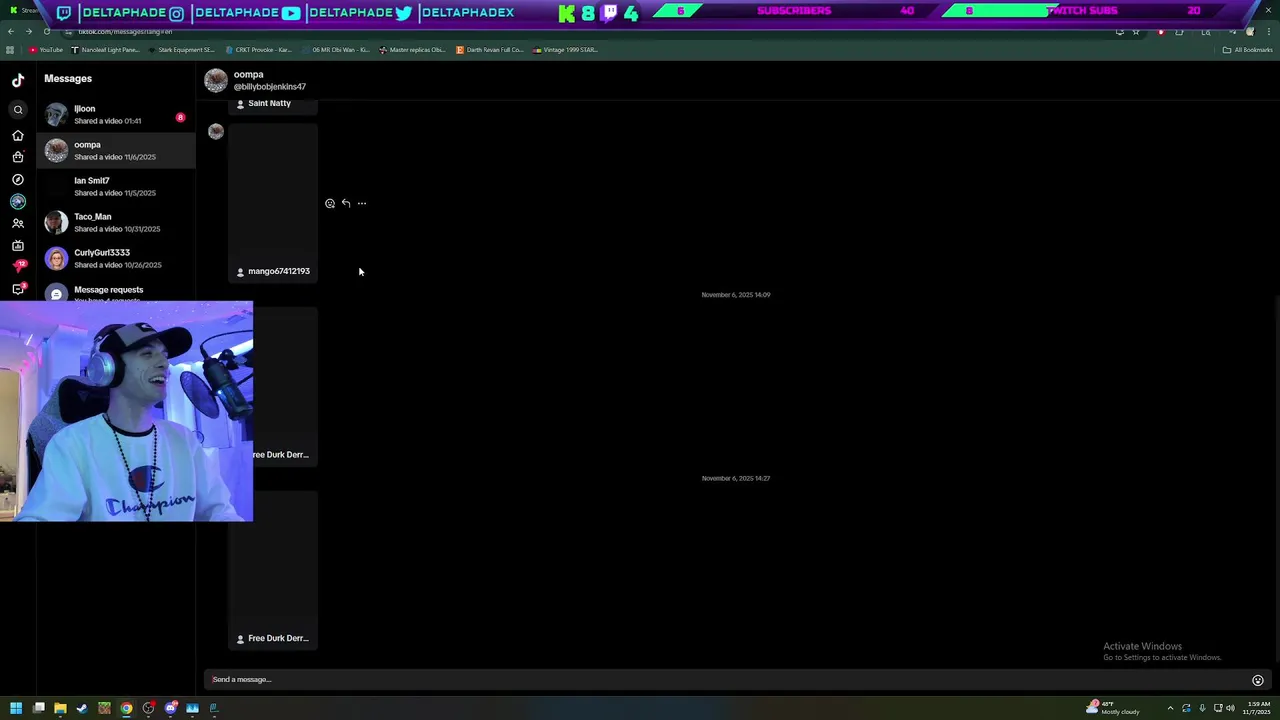Open Free Durk Derr video sent at 14:27

click(x=273, y=570)
